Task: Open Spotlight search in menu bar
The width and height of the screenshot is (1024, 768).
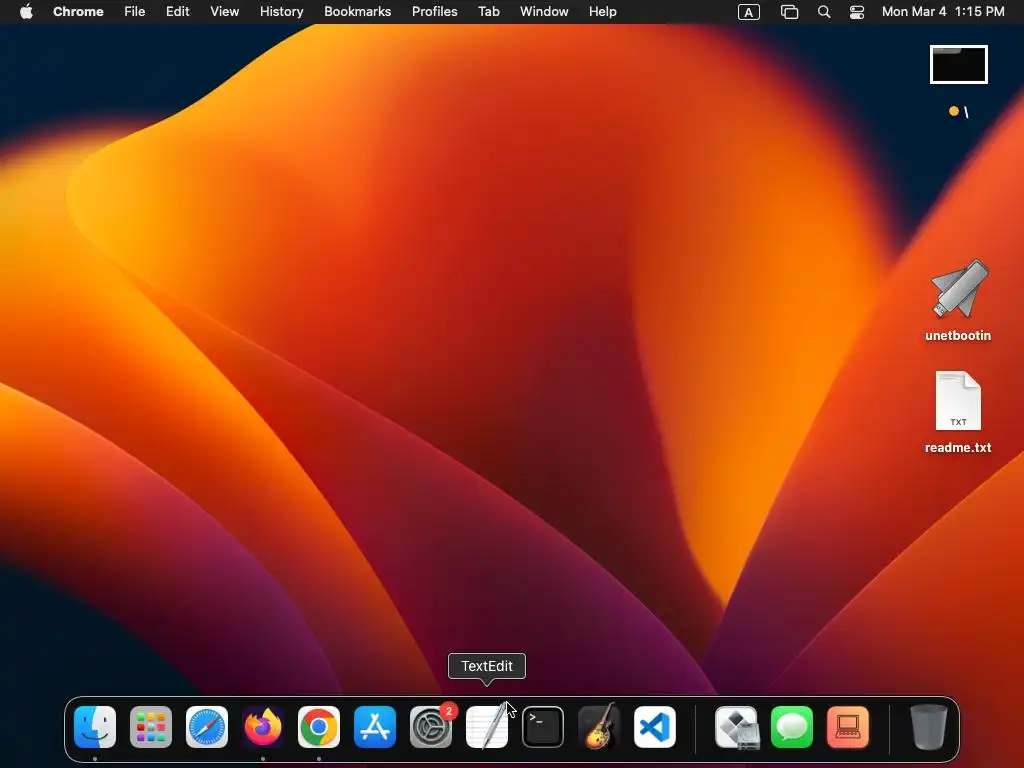Action: [824, 12]
